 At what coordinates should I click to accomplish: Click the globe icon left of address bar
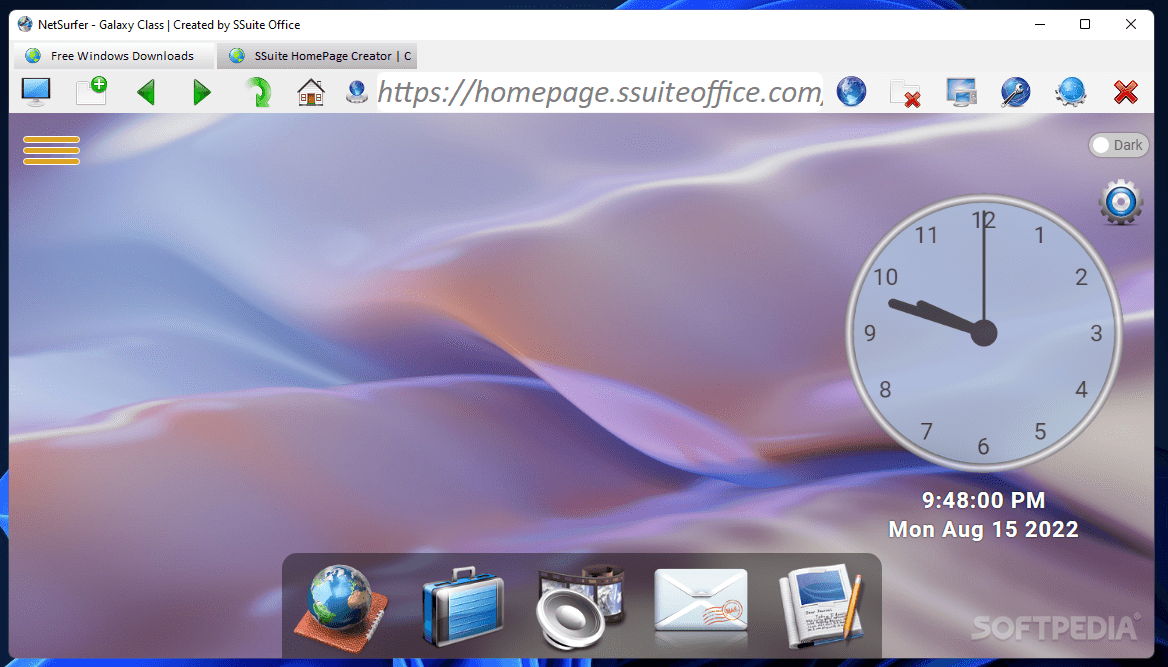point(357,92)
